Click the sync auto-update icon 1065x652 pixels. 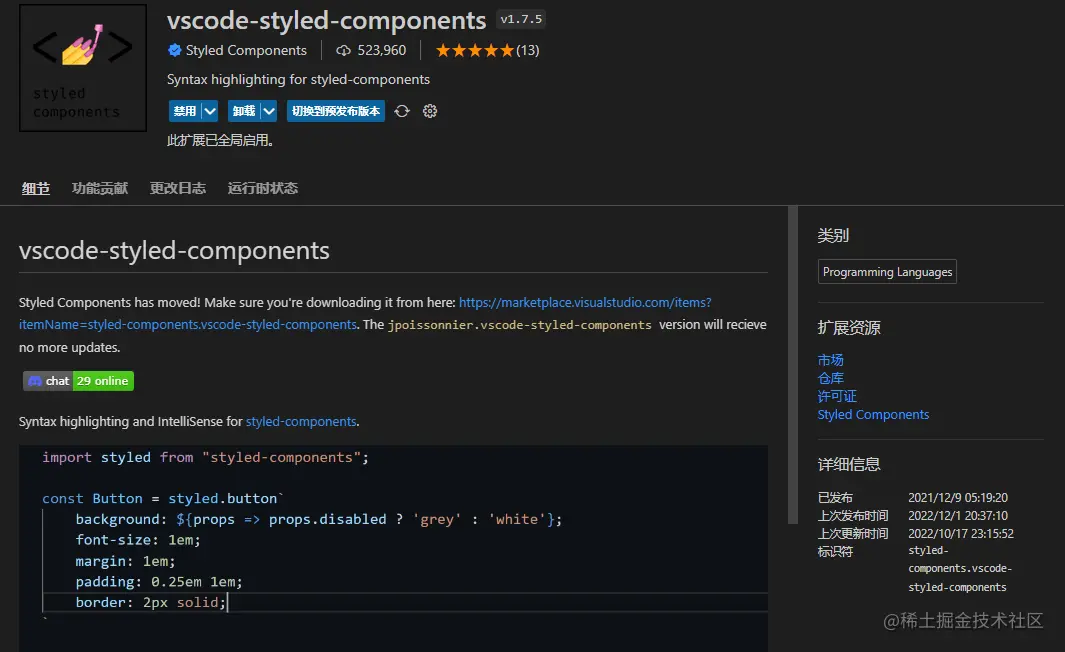point(402,111)
